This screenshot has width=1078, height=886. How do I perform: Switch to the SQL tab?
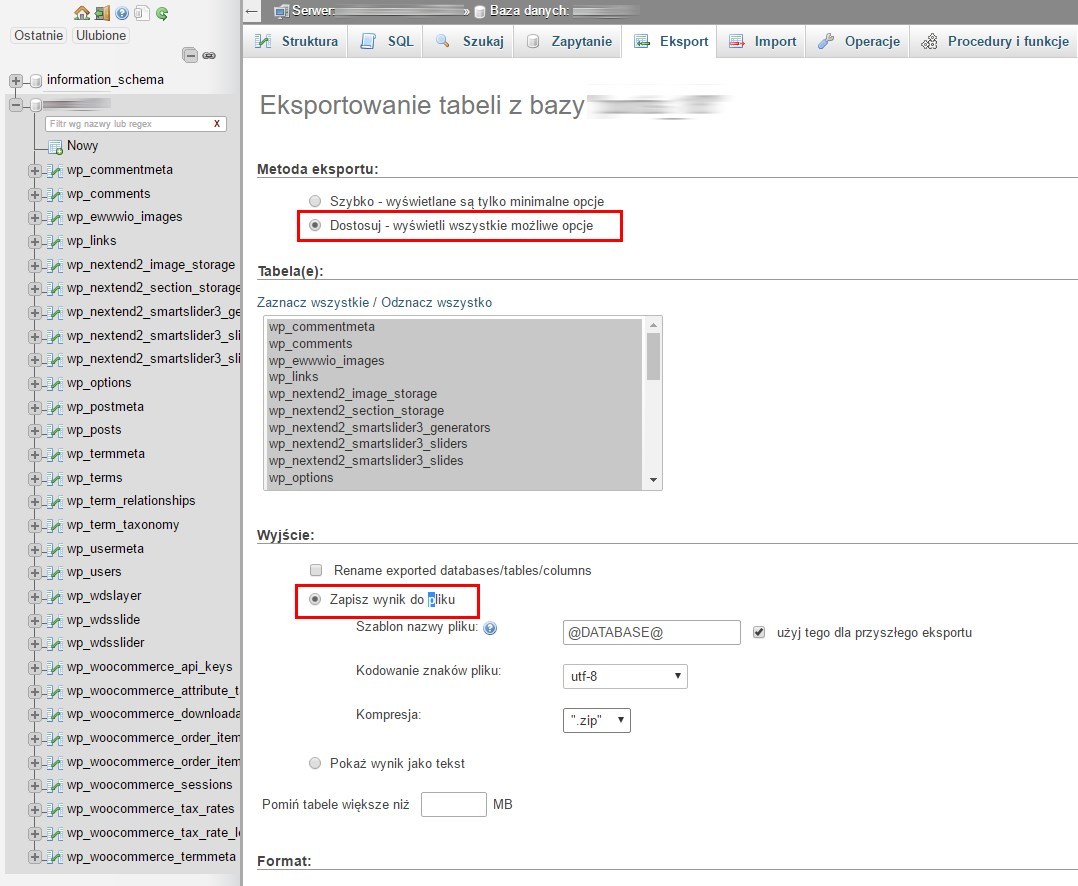point(386,41)
